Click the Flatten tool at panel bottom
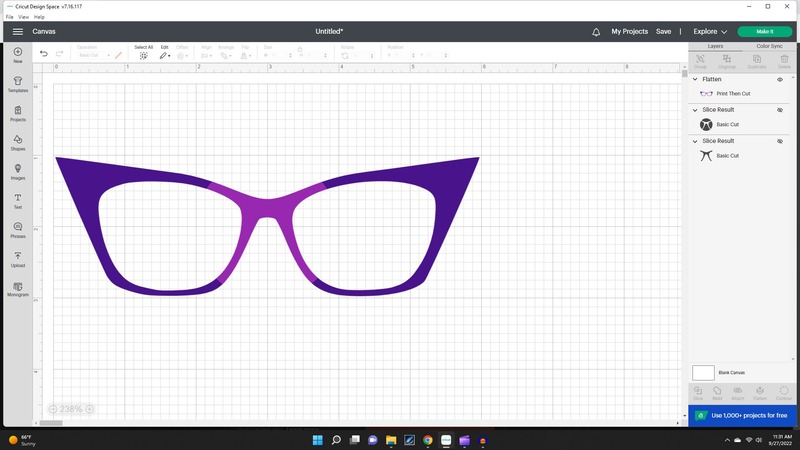 [x=760, y=393]
